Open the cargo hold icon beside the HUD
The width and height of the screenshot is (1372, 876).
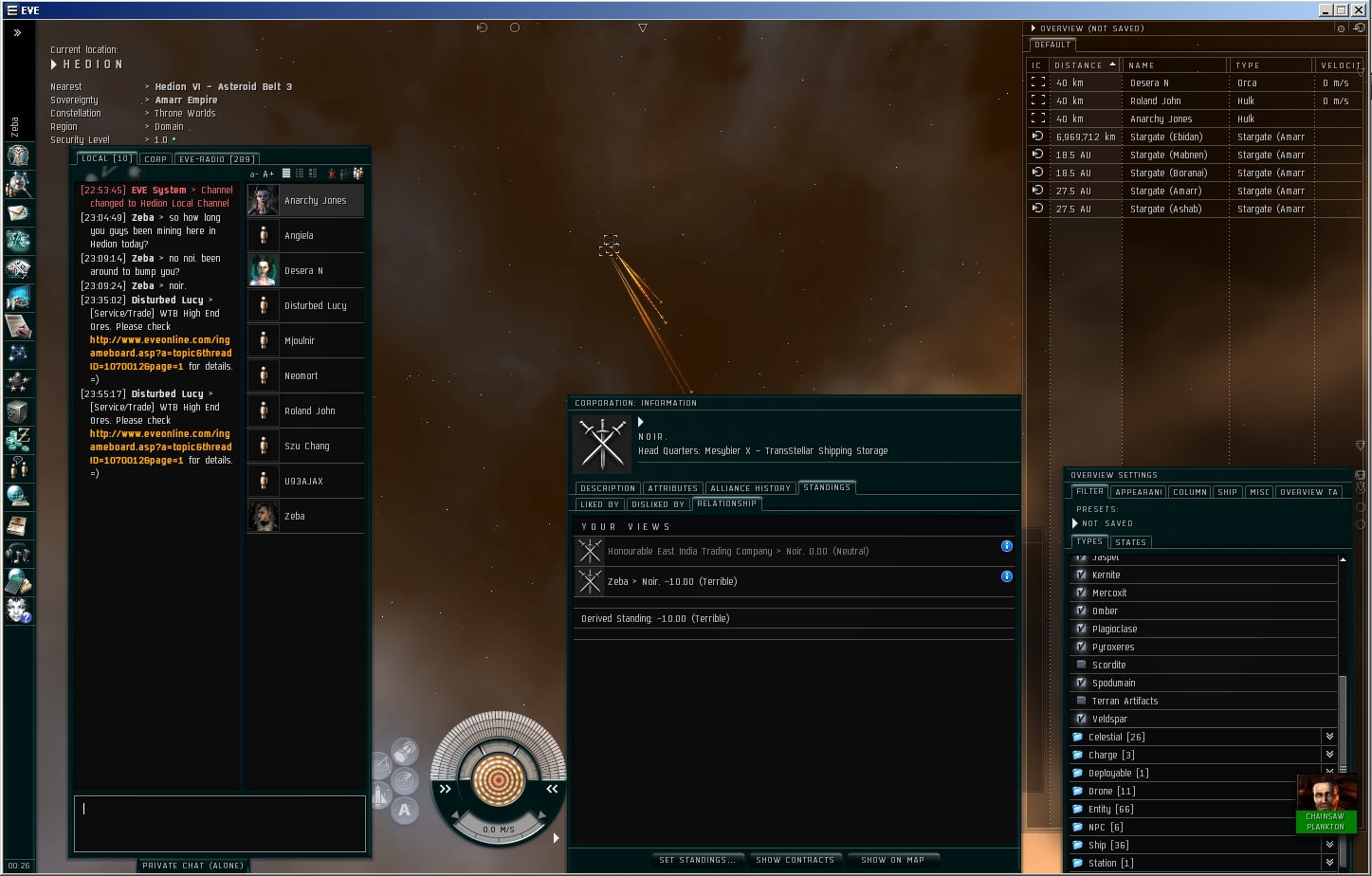tap(405, 753)
